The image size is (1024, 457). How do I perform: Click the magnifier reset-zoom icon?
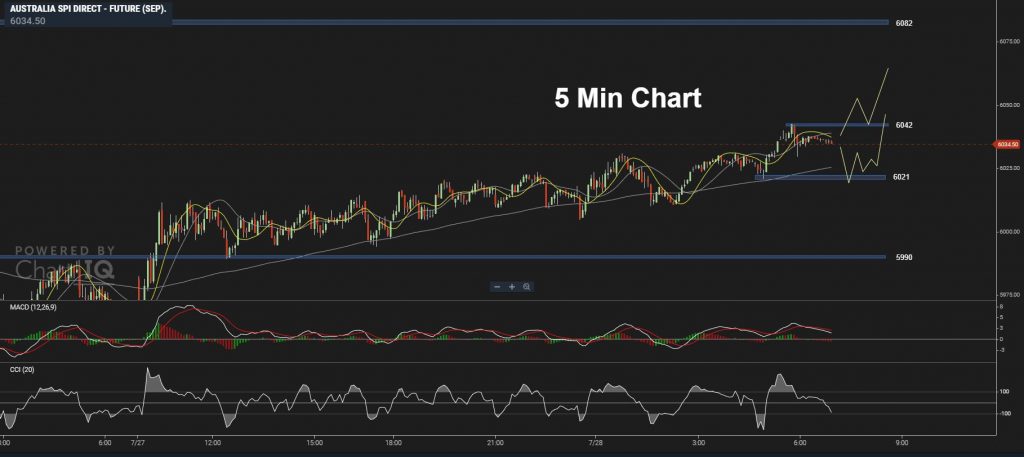pyautogui.click(x=526, y=287)
